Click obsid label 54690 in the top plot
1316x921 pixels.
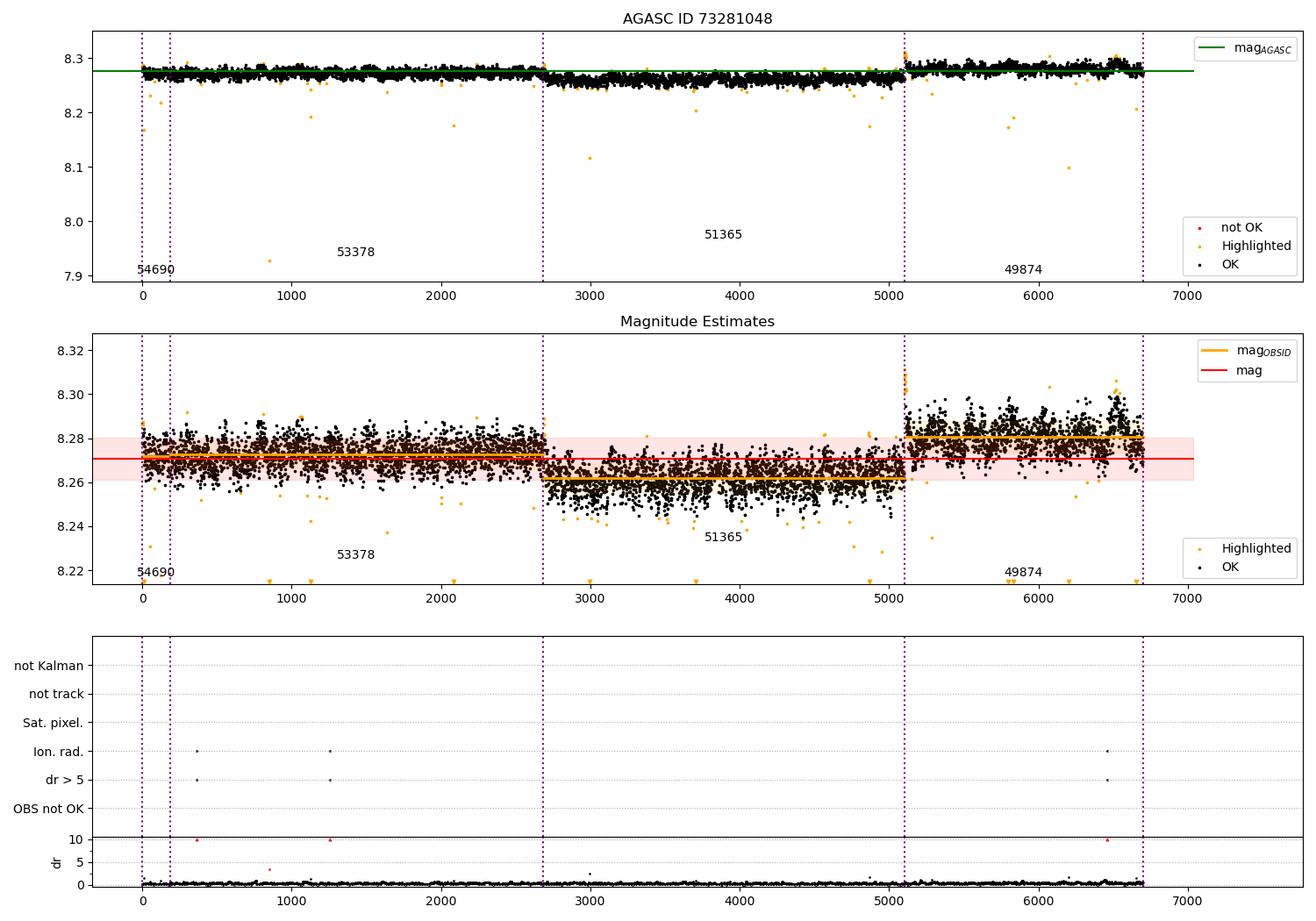coord(156,270)
